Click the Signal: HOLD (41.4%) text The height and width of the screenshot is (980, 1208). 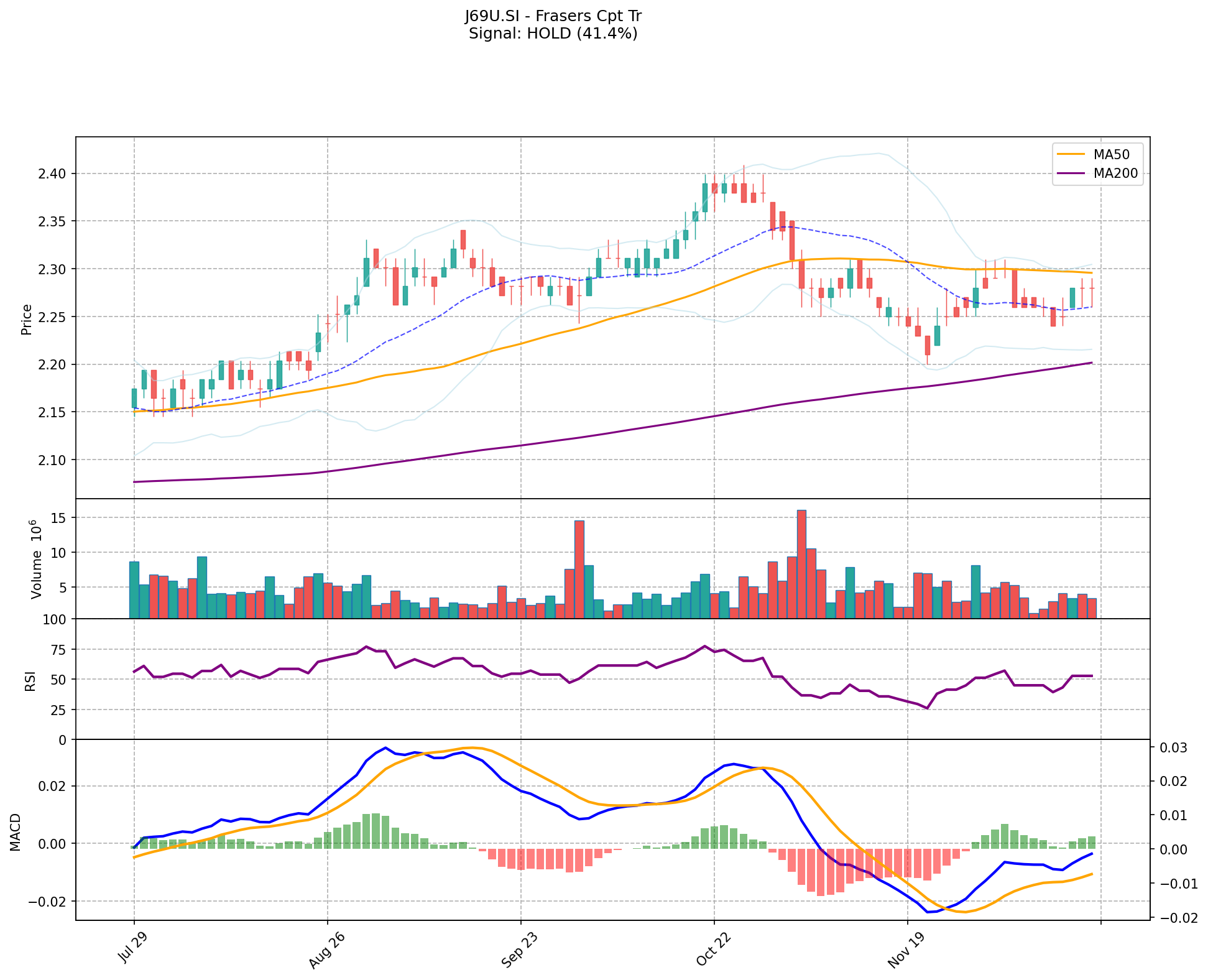click(553, 34)
